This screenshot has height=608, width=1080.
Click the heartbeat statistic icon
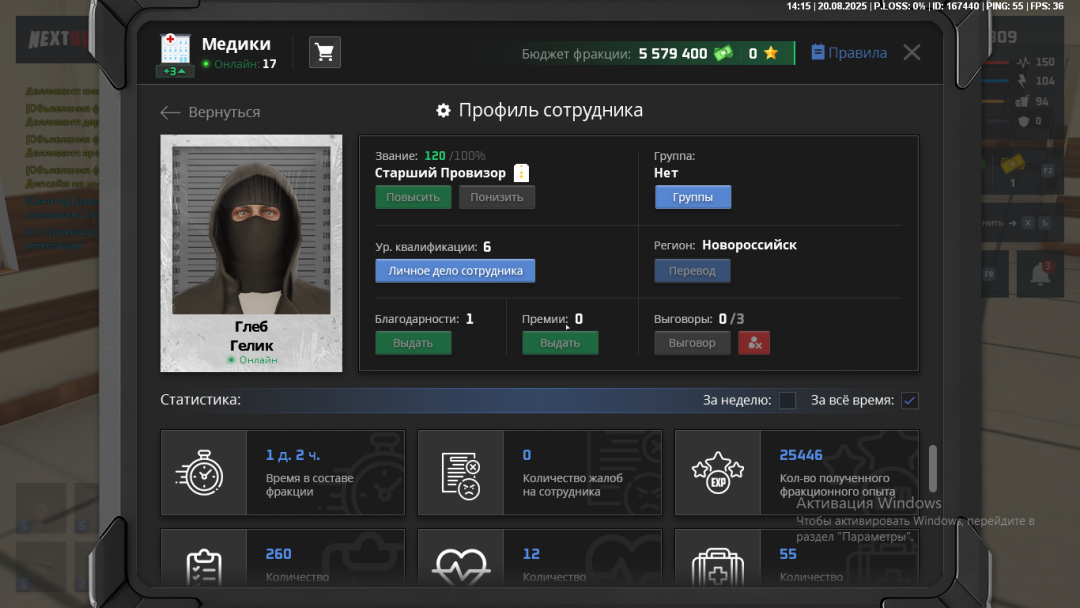[461, 567]
